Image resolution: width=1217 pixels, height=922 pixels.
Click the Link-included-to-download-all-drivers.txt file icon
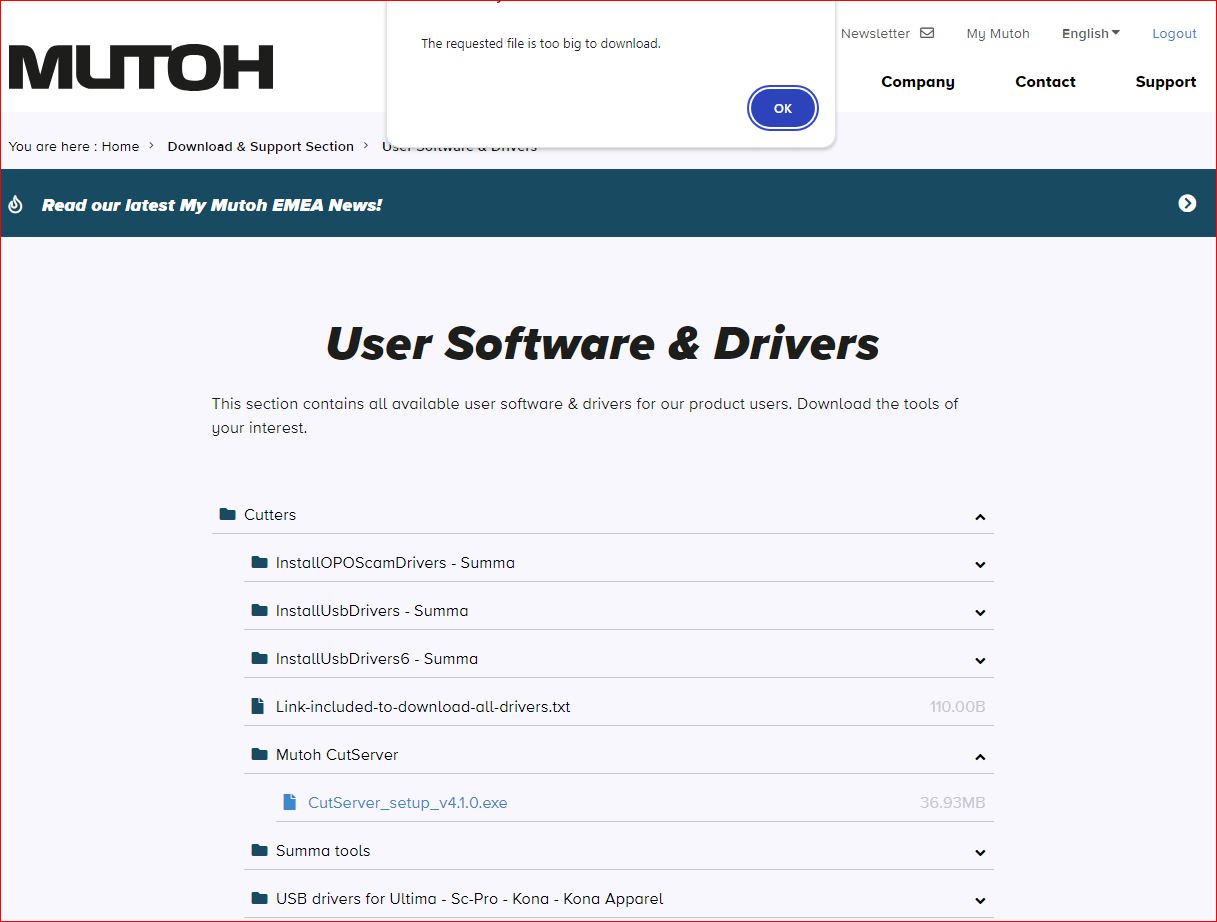pos(258,706)
